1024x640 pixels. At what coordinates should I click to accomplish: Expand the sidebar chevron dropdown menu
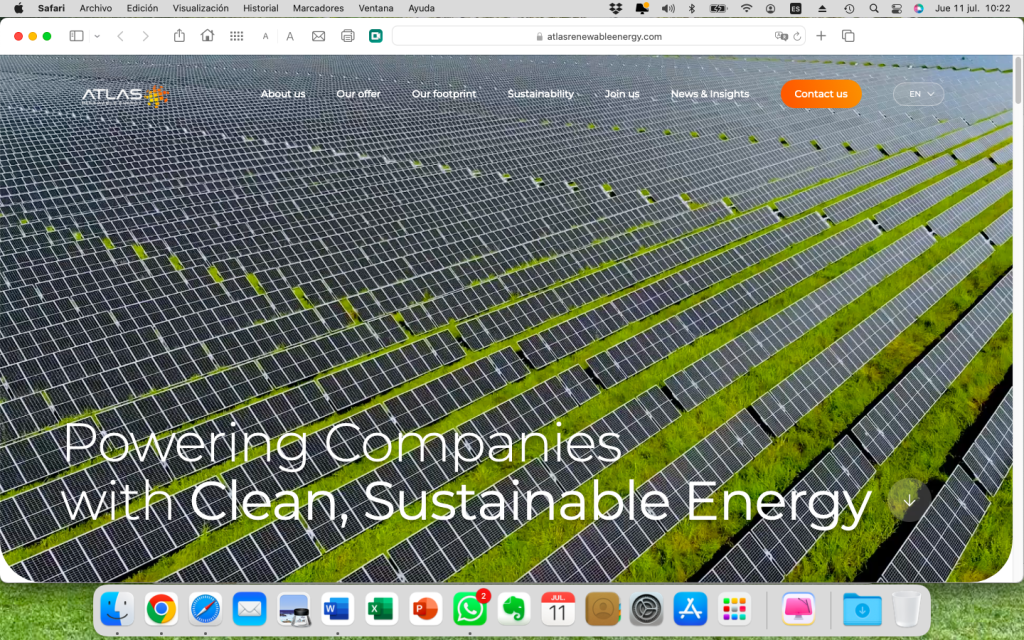point(97,36)
